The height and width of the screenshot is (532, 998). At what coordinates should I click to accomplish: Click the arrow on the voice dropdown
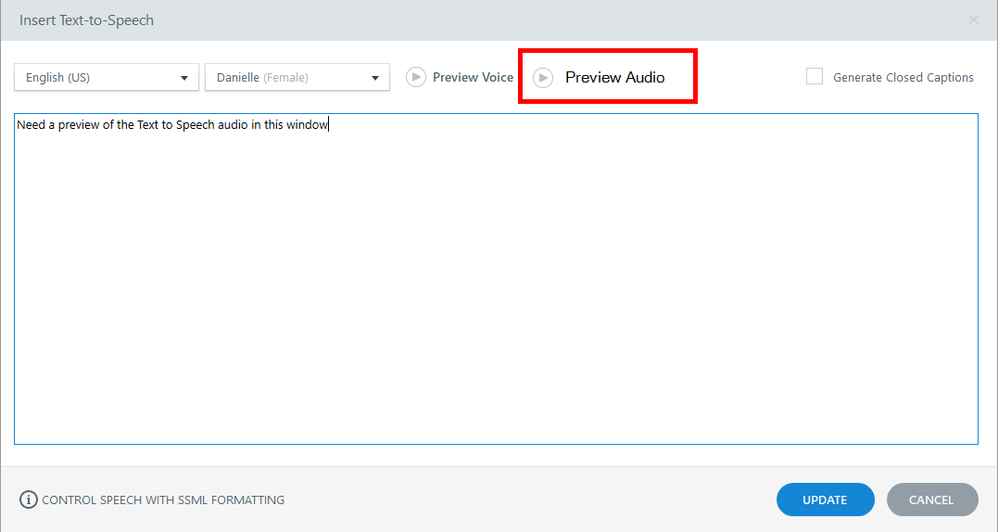[x=375, y=78]
